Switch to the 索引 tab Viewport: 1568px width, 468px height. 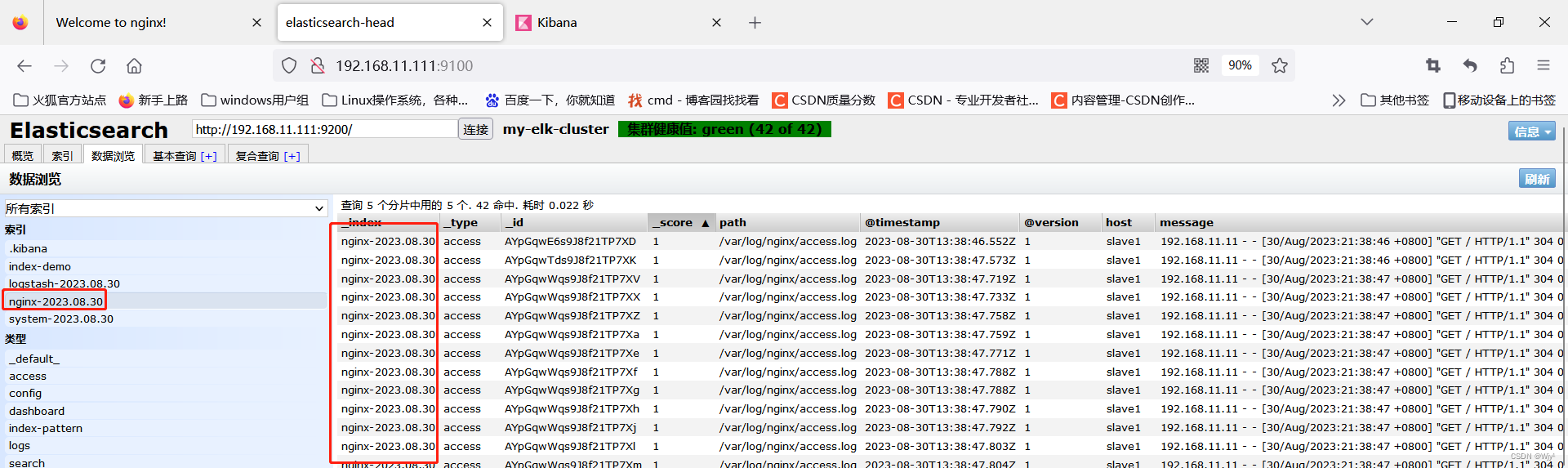click(x=62, y=156)
